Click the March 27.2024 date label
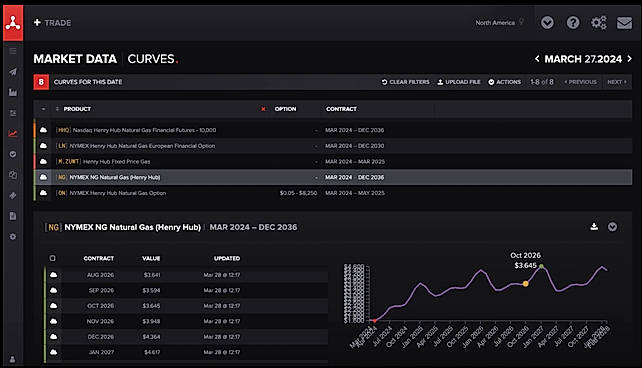The image size is (642, 368). 583,59
